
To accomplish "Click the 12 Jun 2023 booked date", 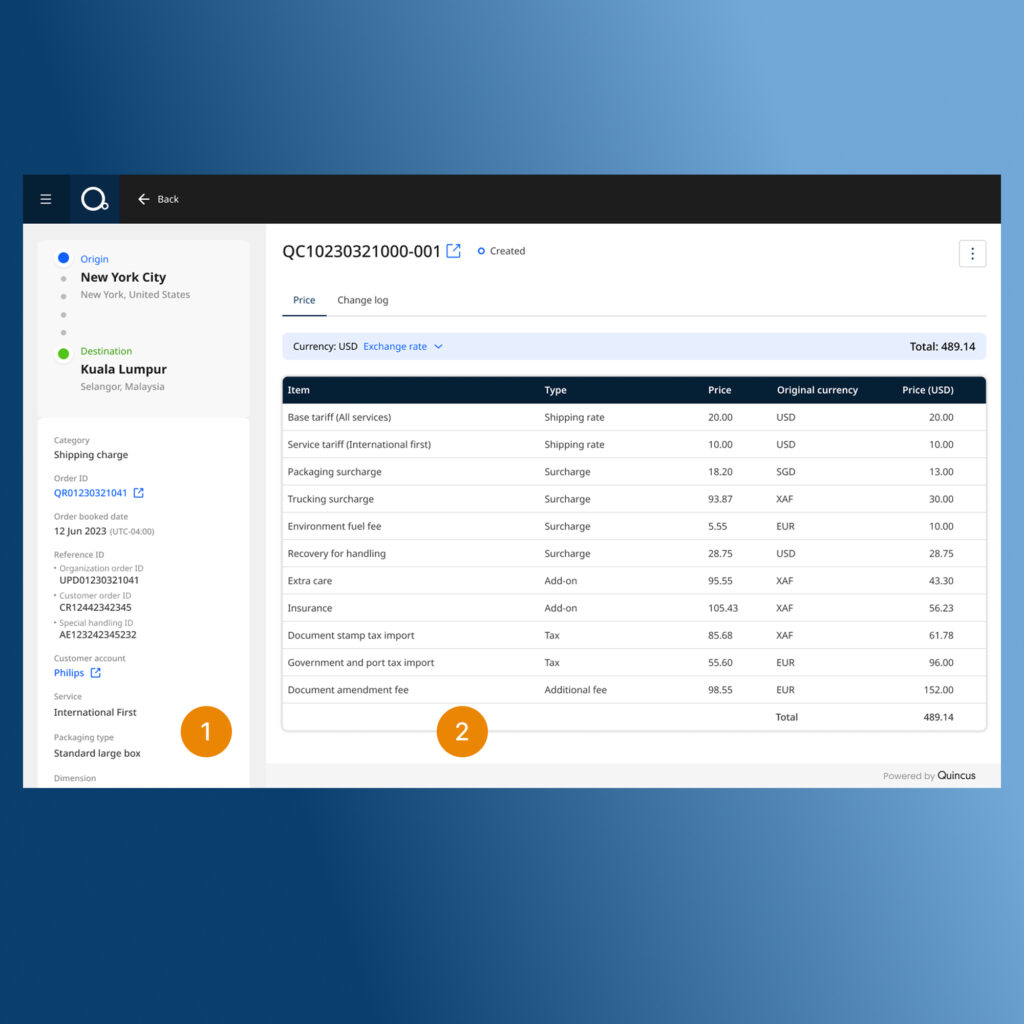I will [x=80, y=531].
